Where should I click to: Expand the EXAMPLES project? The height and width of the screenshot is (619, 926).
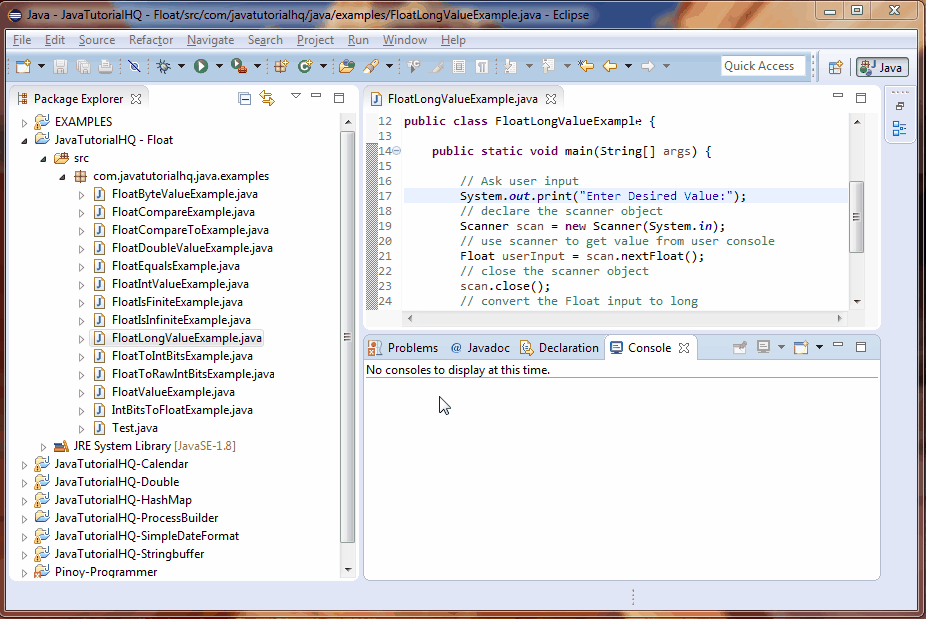[24, 123]
